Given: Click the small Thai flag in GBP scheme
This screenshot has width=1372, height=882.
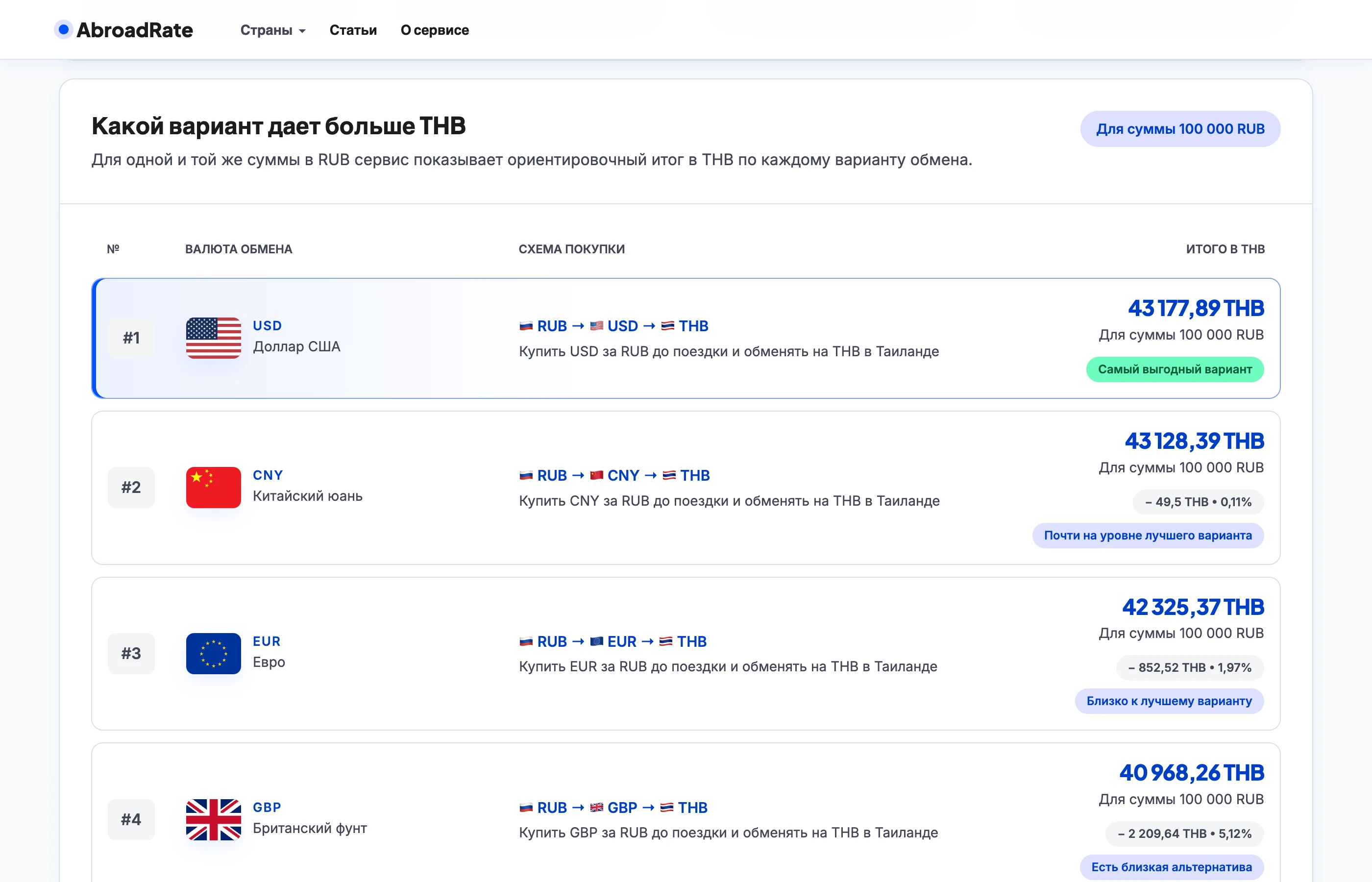Looking at the screenshot, I should [666, 808].
